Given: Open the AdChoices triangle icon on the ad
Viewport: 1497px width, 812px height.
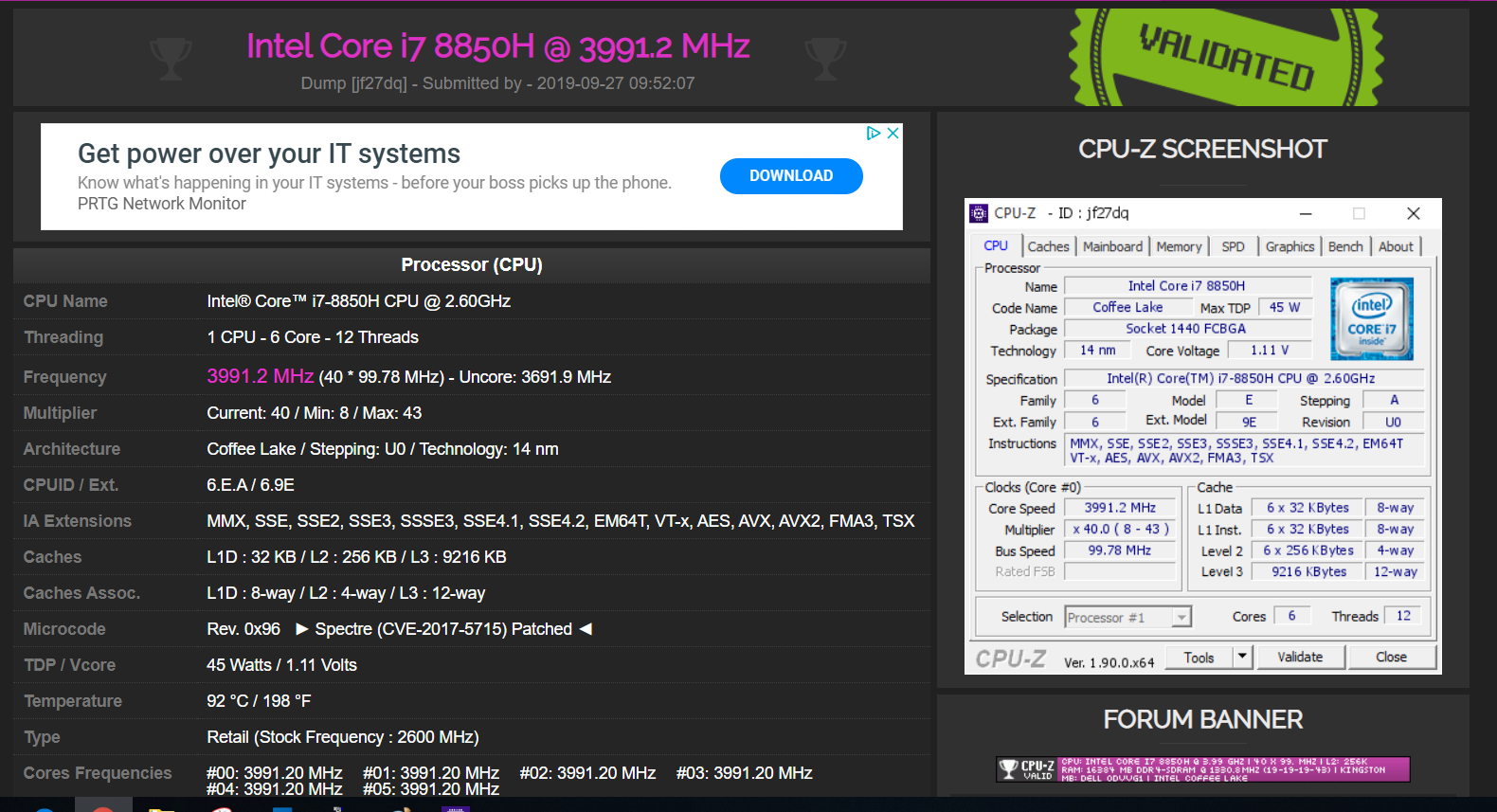Looking at the screenshot, I should pos(874,134).
